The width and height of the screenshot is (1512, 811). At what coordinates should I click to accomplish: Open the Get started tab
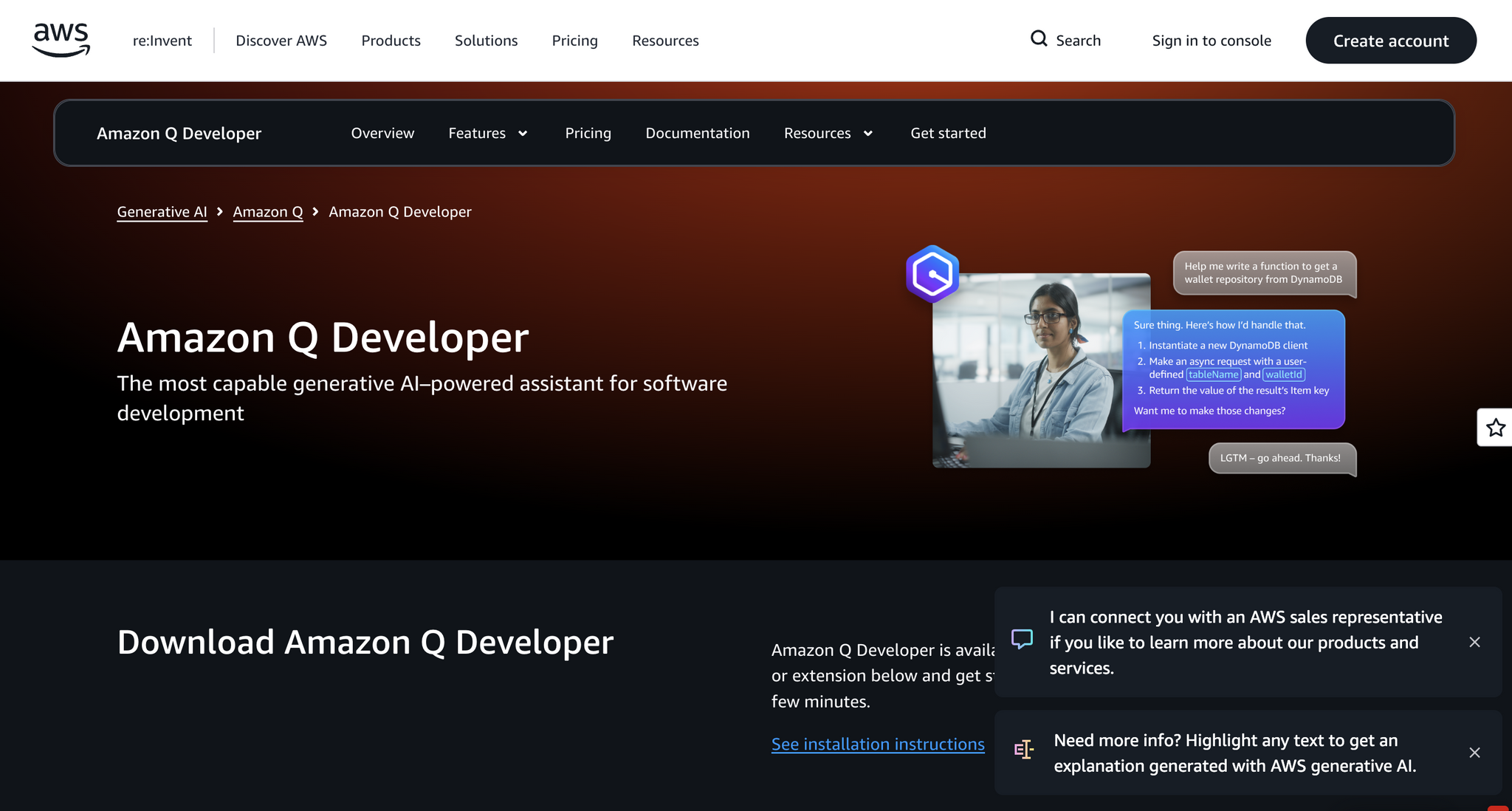948,133
